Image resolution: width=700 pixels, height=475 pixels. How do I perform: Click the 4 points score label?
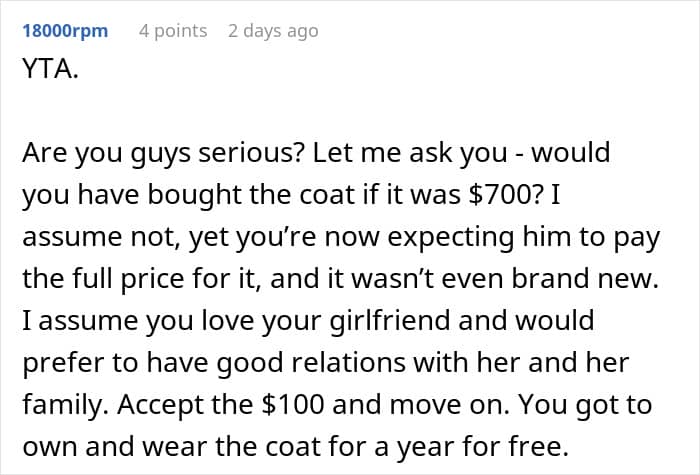[173, 31]
